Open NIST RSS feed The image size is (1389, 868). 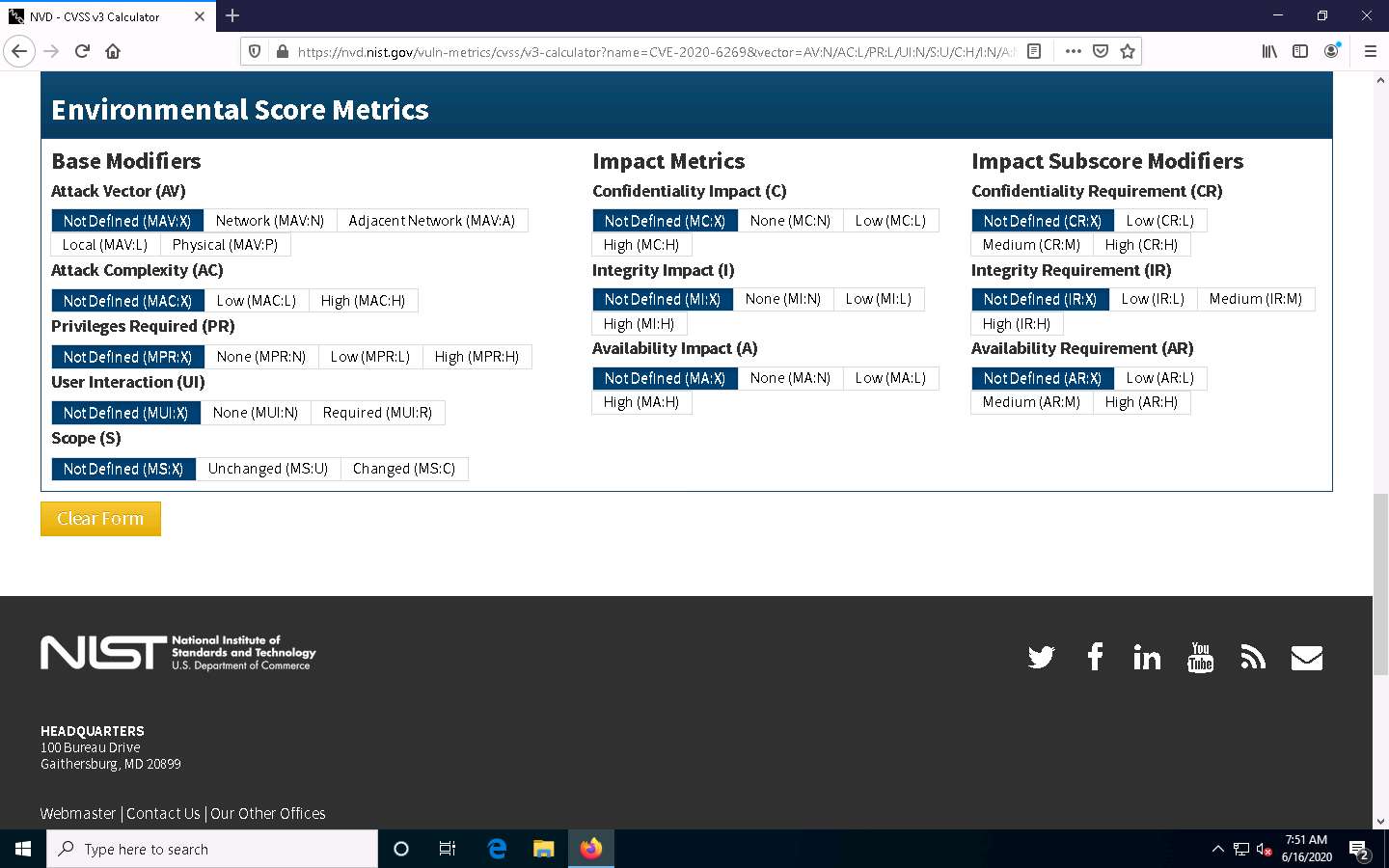tap(1253, 658)
